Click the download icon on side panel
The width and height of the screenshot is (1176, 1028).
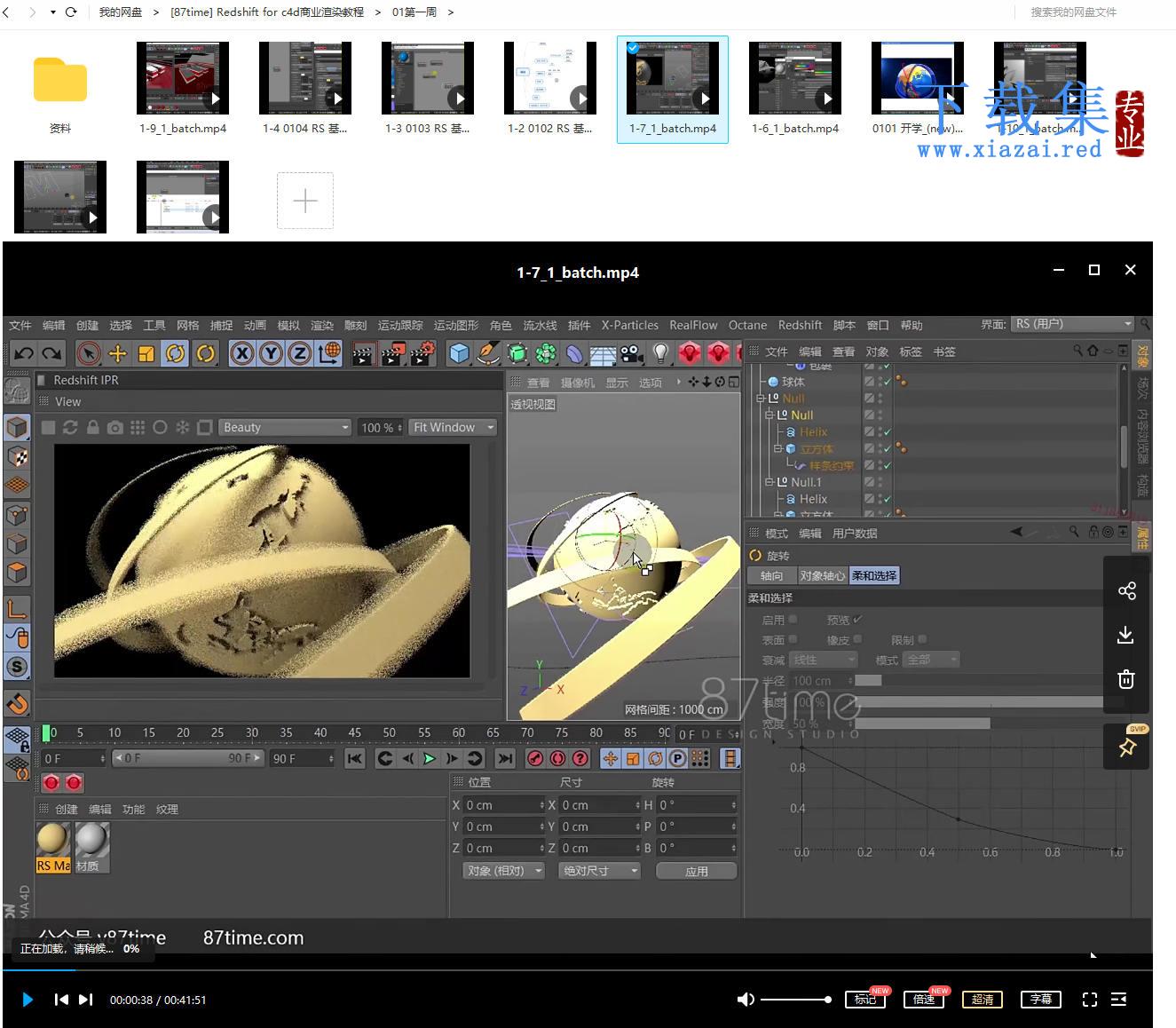[x=1125, y=635]
